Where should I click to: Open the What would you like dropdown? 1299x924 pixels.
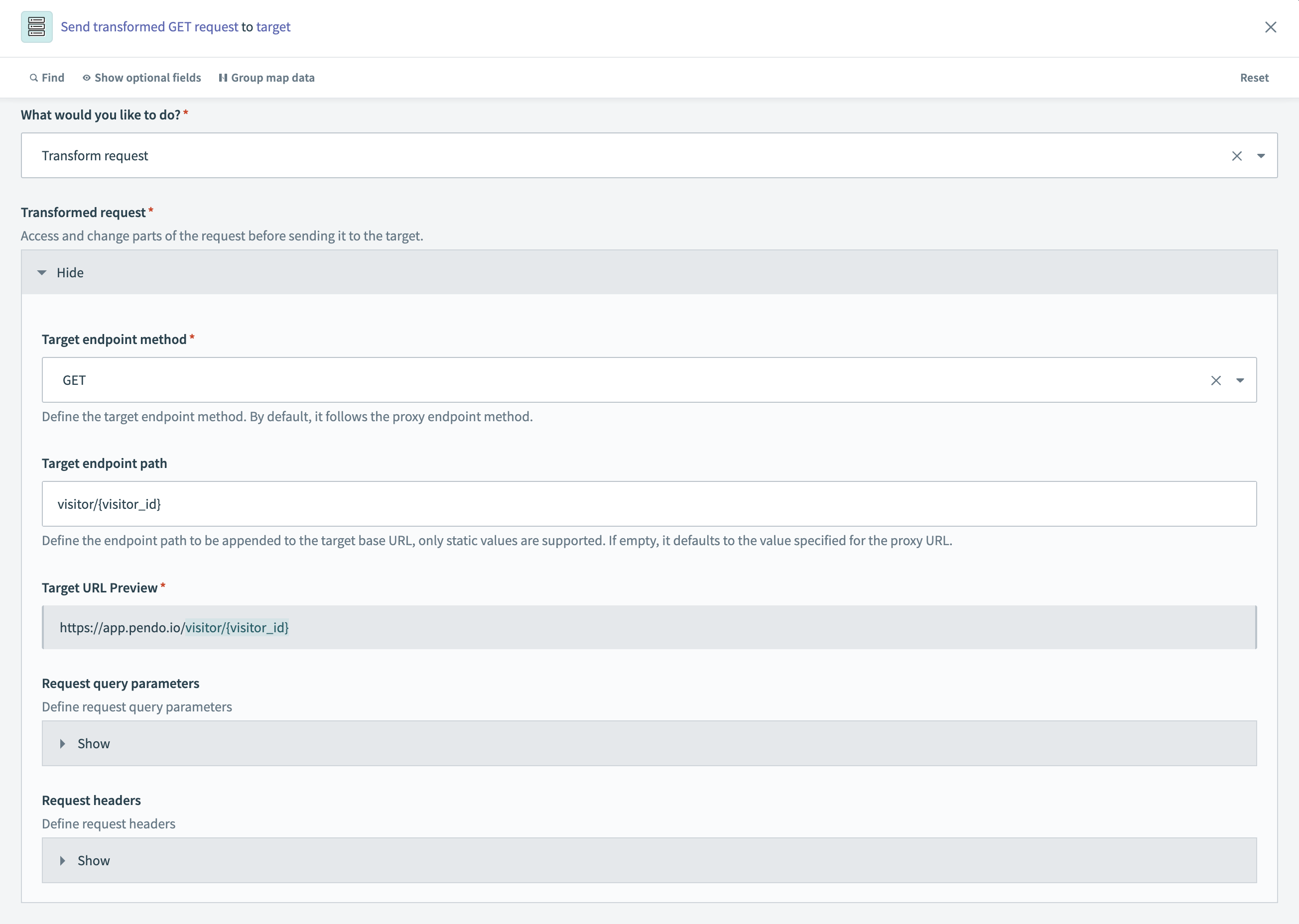[x=1260, y=156]
